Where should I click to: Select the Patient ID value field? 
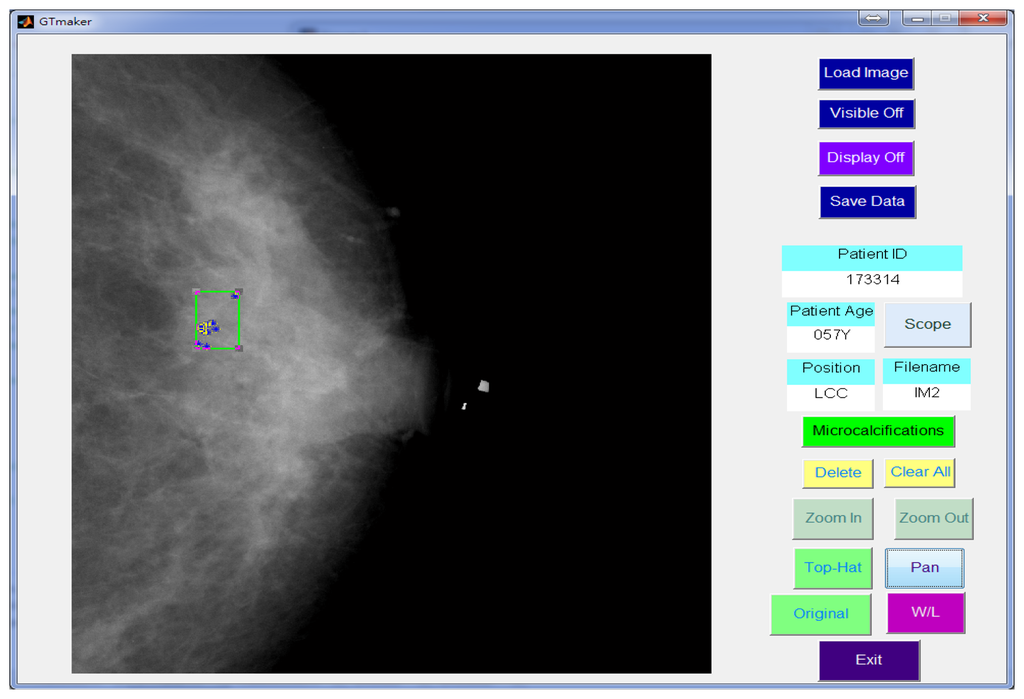click(x=872, y=280)
